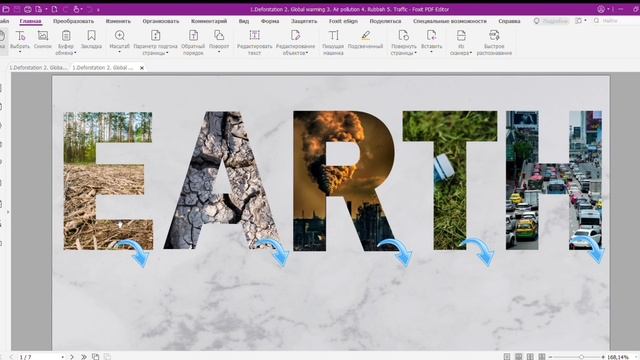Click the Print icon in quick access toolbar
The image size is (640, 360).
point(27,9)
